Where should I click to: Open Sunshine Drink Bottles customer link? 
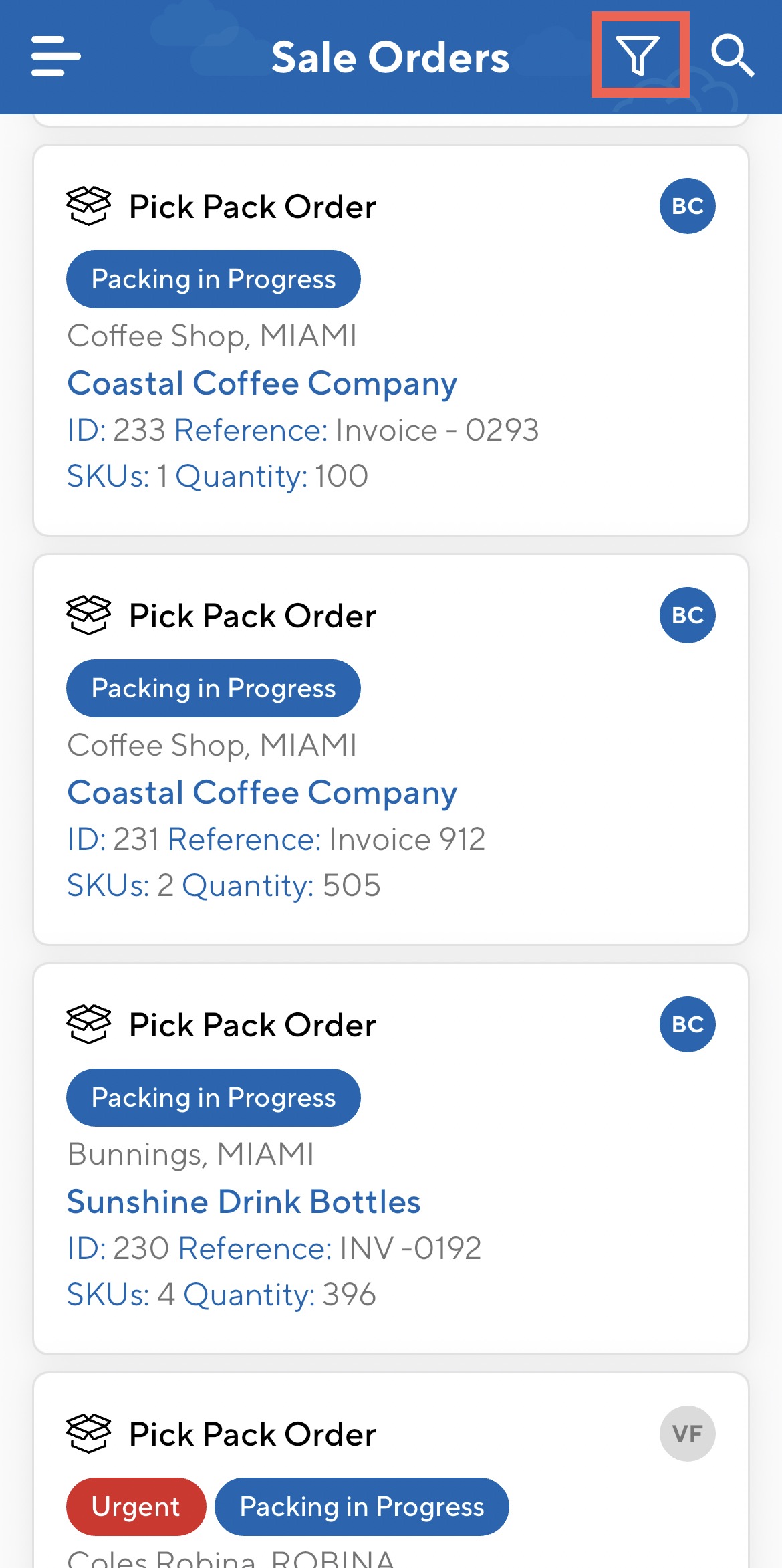pyautogui.click(x=243, y=1201)
